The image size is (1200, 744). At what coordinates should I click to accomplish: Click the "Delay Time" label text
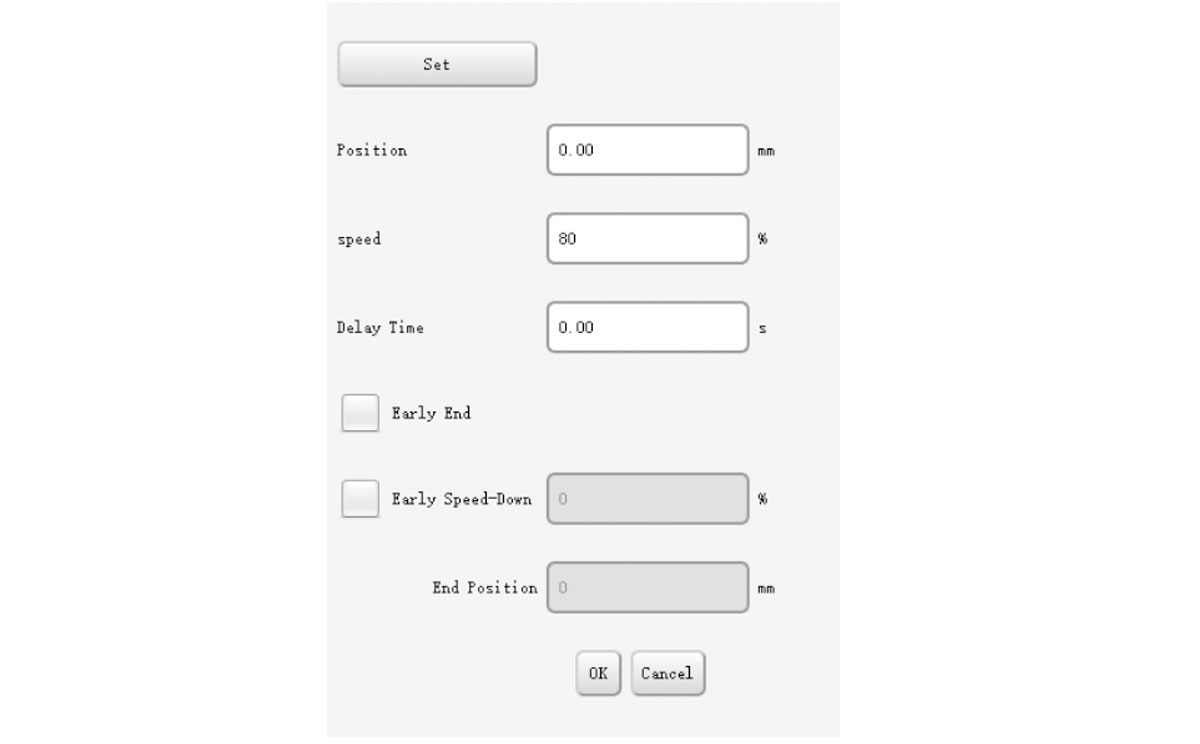coord(380,328)
